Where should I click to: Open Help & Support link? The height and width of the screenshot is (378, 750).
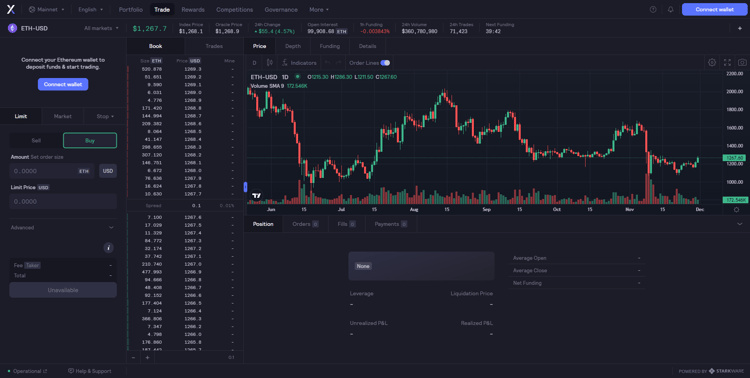(90, 371)
